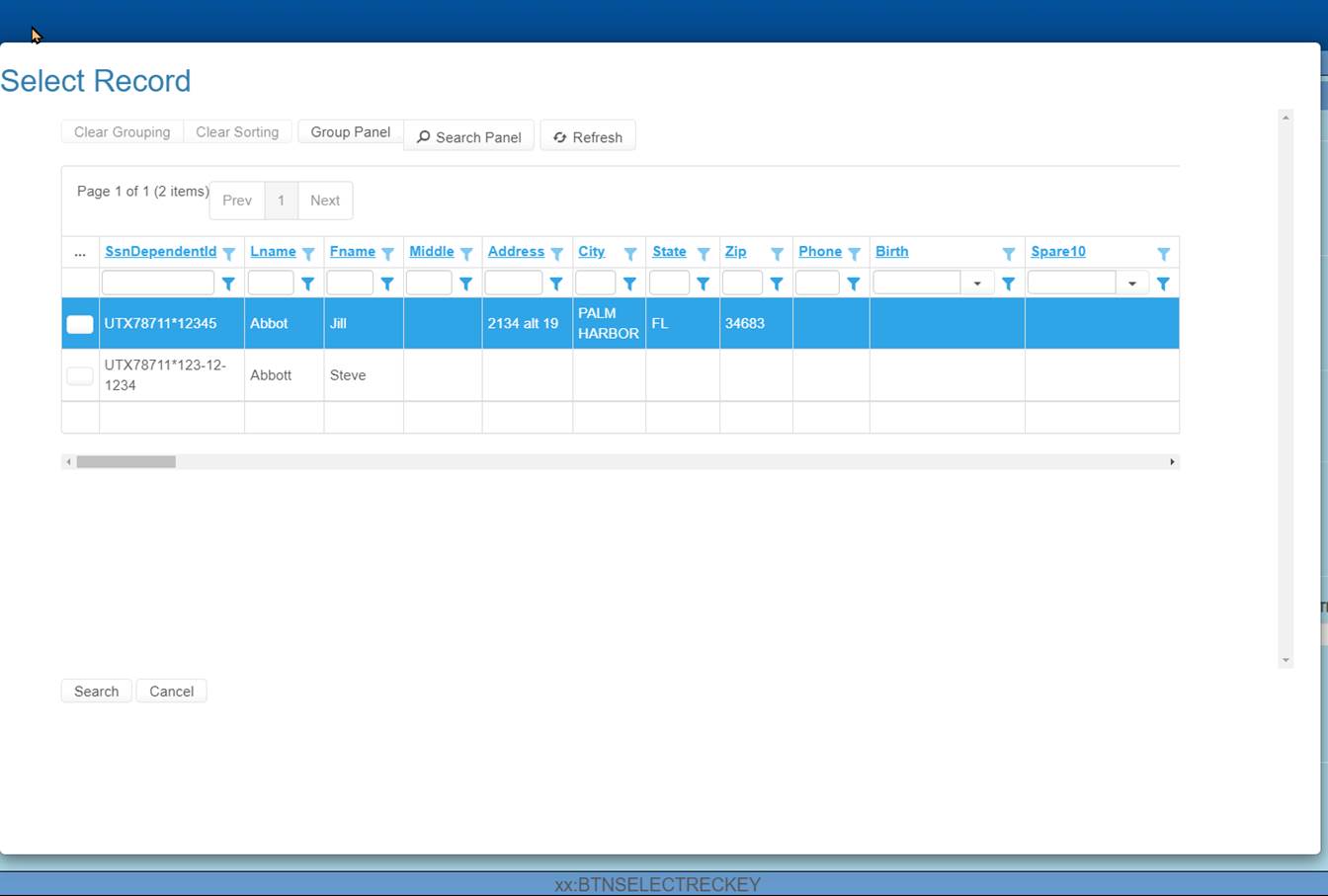
Task: Check the row for Steve Abbott
Action: click(79, 374)
